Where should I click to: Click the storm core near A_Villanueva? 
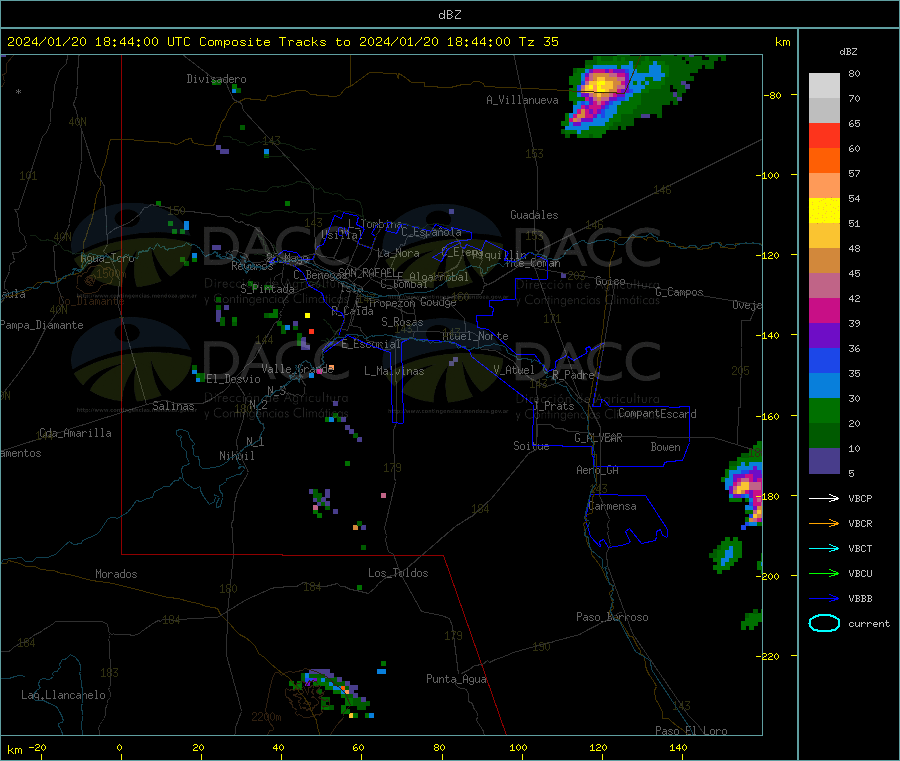point(601,86)
